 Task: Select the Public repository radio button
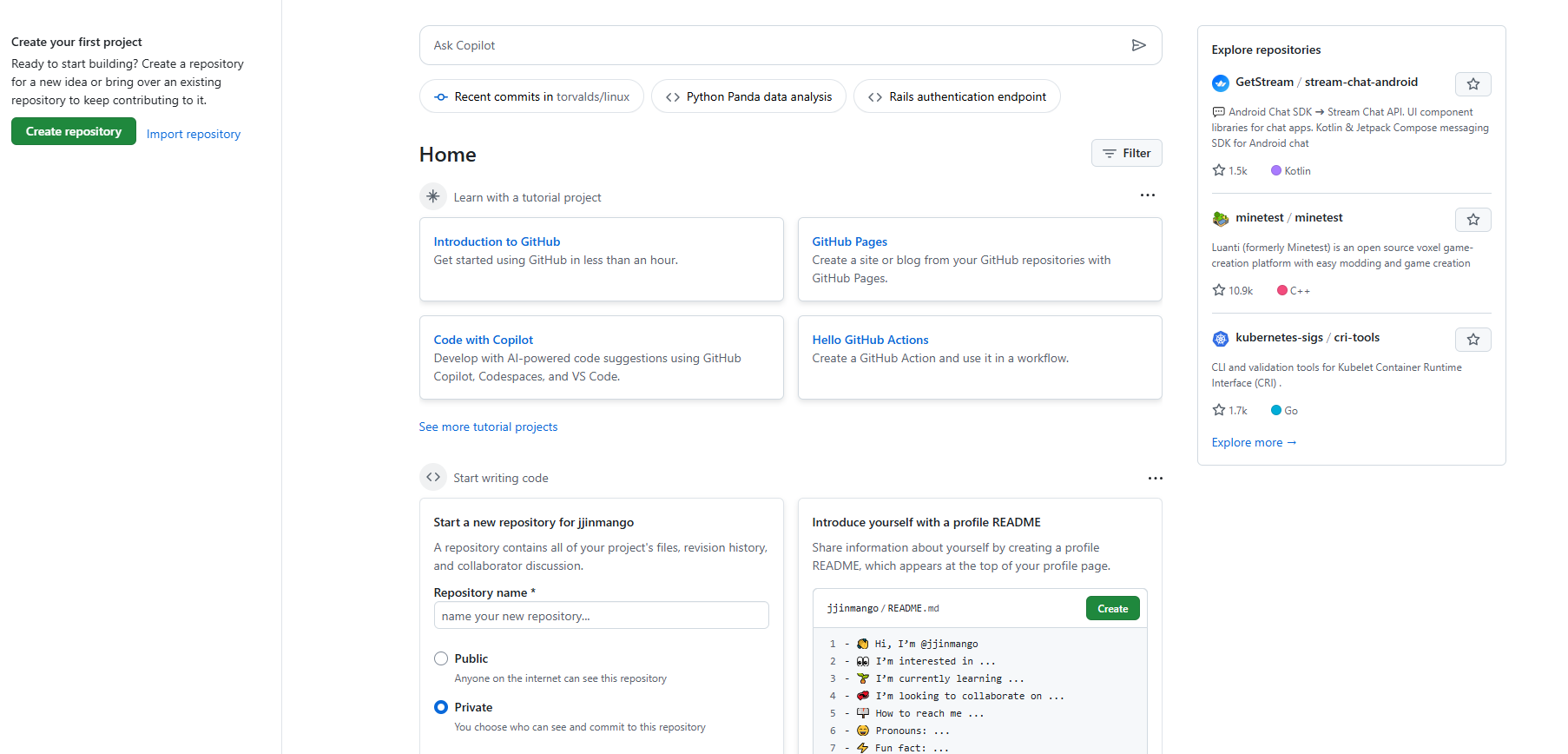coord(441,658)
